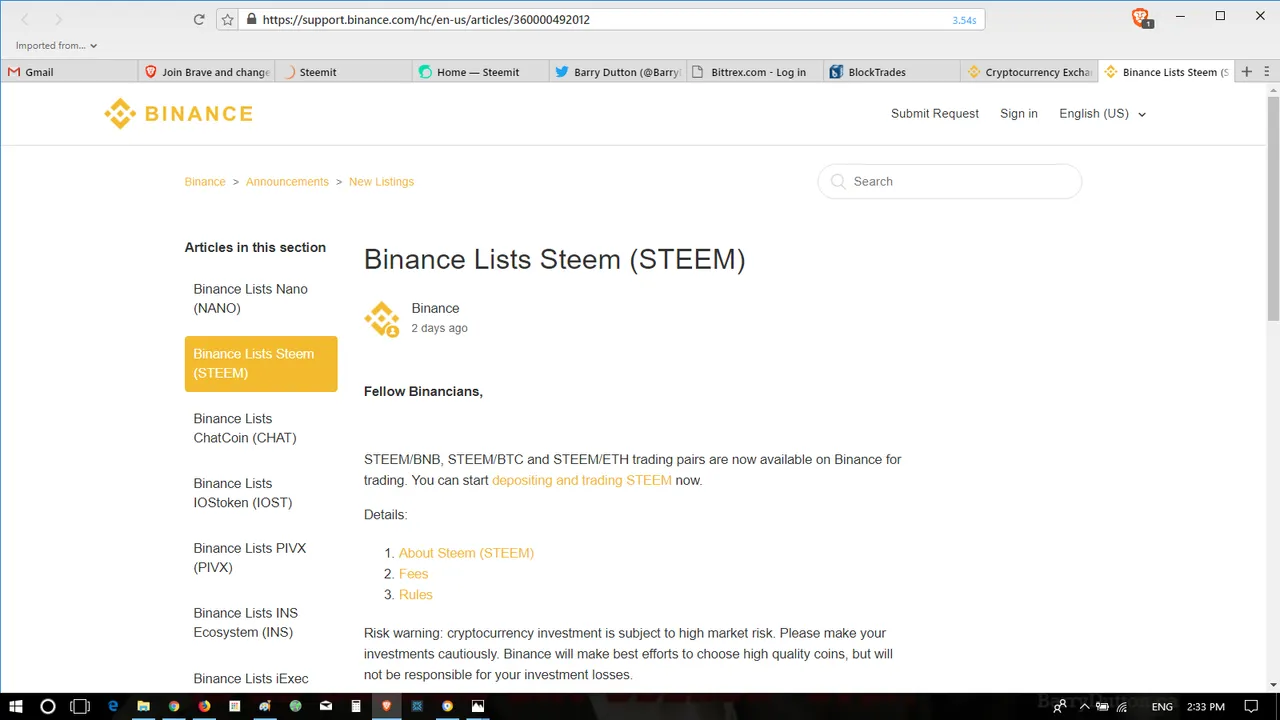Click the Binance author name link
Viewport: 1280px width, 720px height.
(435, 309)
